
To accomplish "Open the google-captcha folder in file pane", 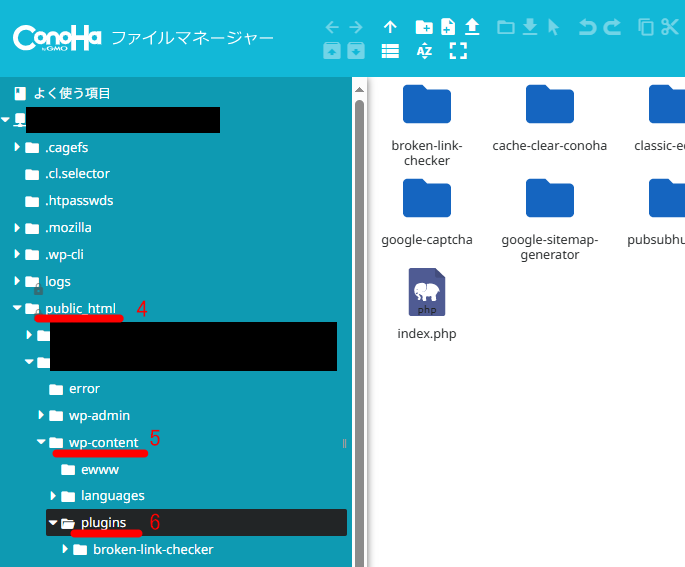I will pyautogui.click(x=427, y=213).
